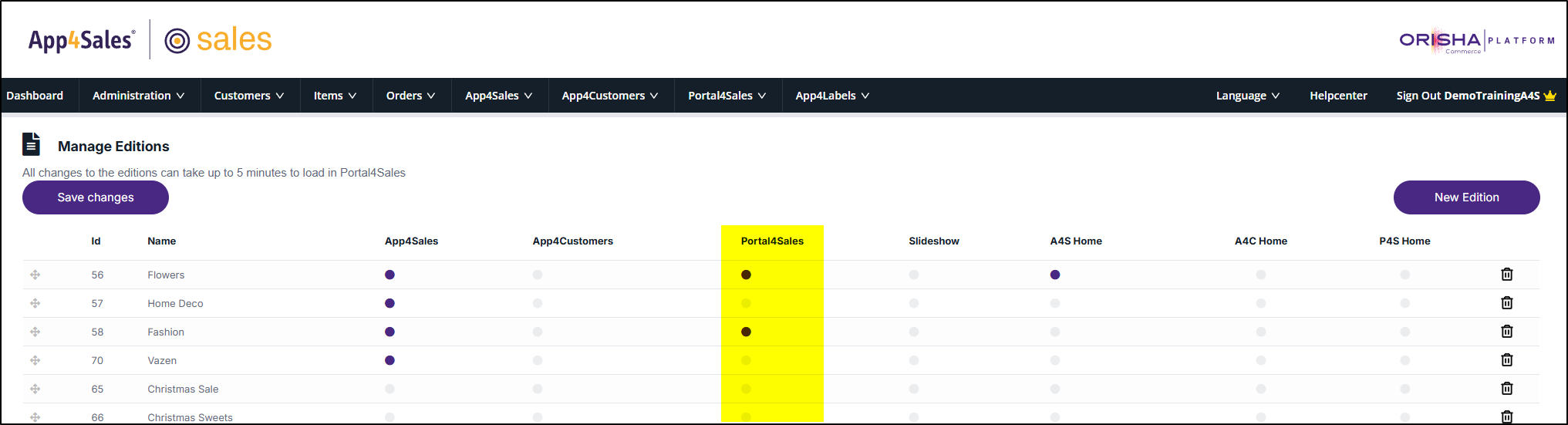Enable Slideshow for Fashion edition
The width and height of the screenshot is (1568, 425).
click(x=914, y=332)
